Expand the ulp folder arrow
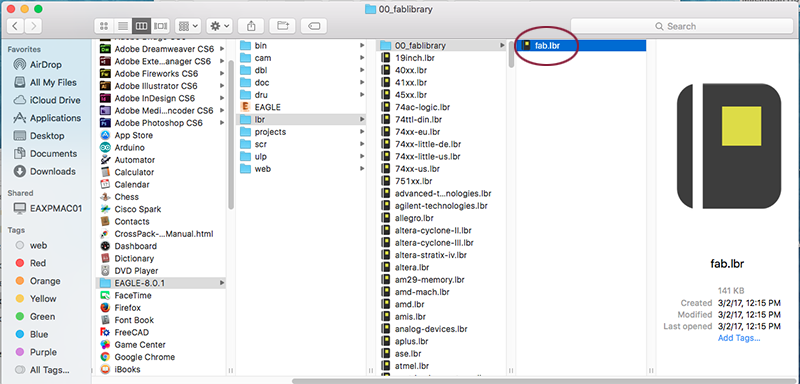 [x=362, y=157]
